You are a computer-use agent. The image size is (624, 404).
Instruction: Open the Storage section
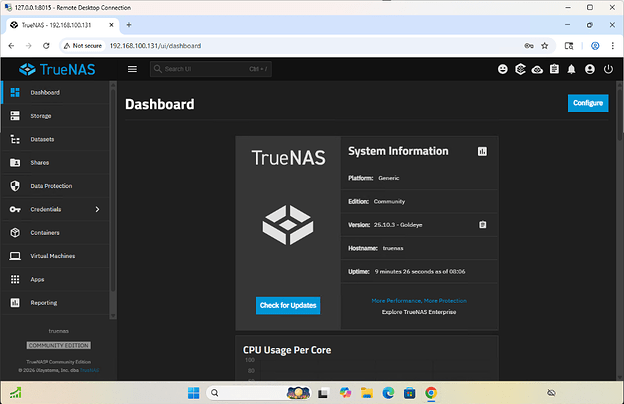(56, 116)
